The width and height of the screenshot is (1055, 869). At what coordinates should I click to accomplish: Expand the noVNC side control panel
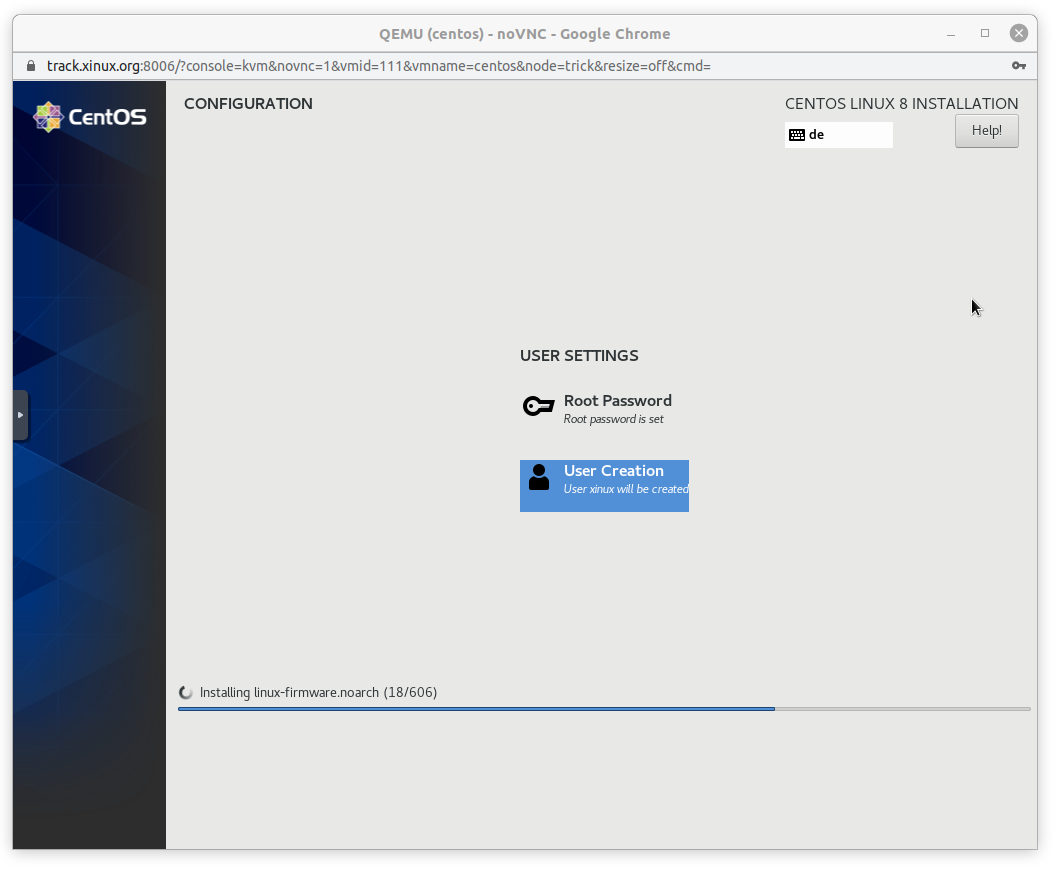pos(20,415)
